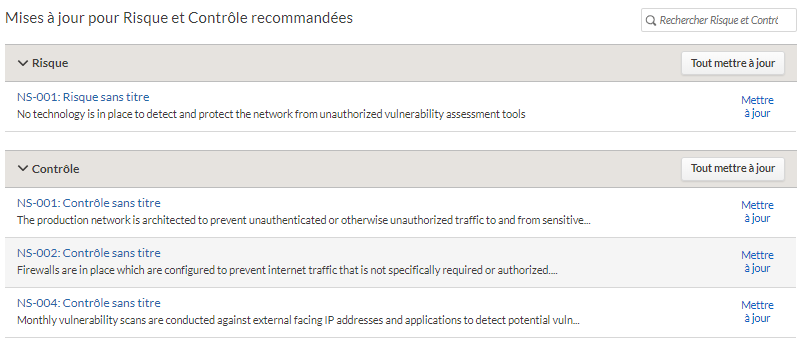Select the production network control description

[x=304, y=220]
